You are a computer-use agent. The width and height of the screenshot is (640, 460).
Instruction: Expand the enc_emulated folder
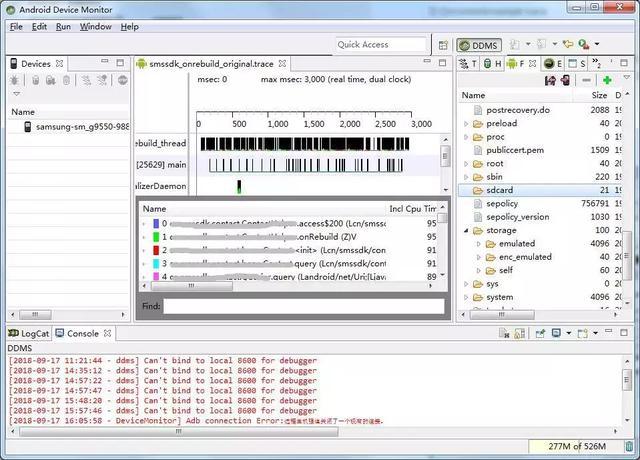pyautogui.click(x=479, y=258)
